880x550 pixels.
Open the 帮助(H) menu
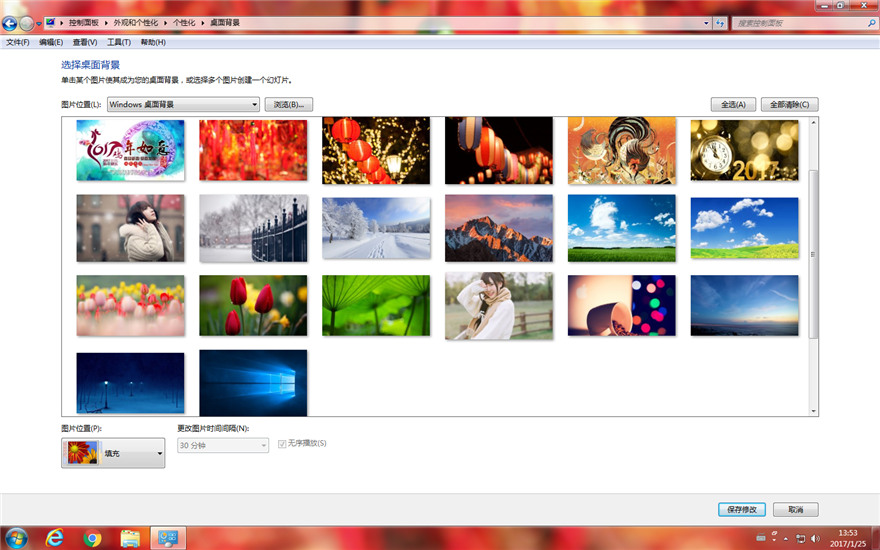153,42
